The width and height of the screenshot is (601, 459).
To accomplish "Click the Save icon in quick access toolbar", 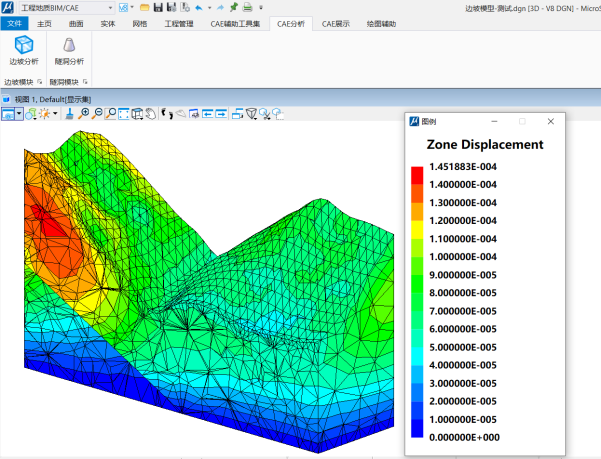I will tap(158, 7).
